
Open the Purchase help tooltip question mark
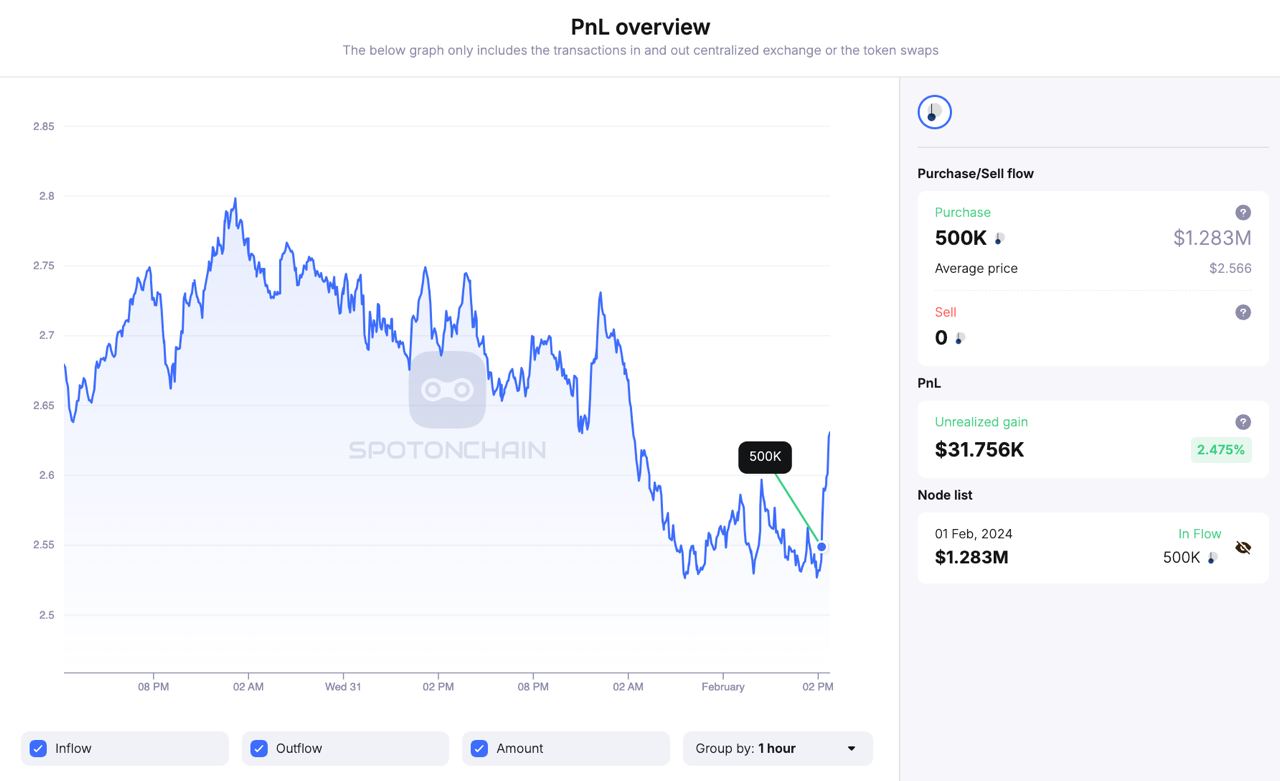coord(1242,212)
